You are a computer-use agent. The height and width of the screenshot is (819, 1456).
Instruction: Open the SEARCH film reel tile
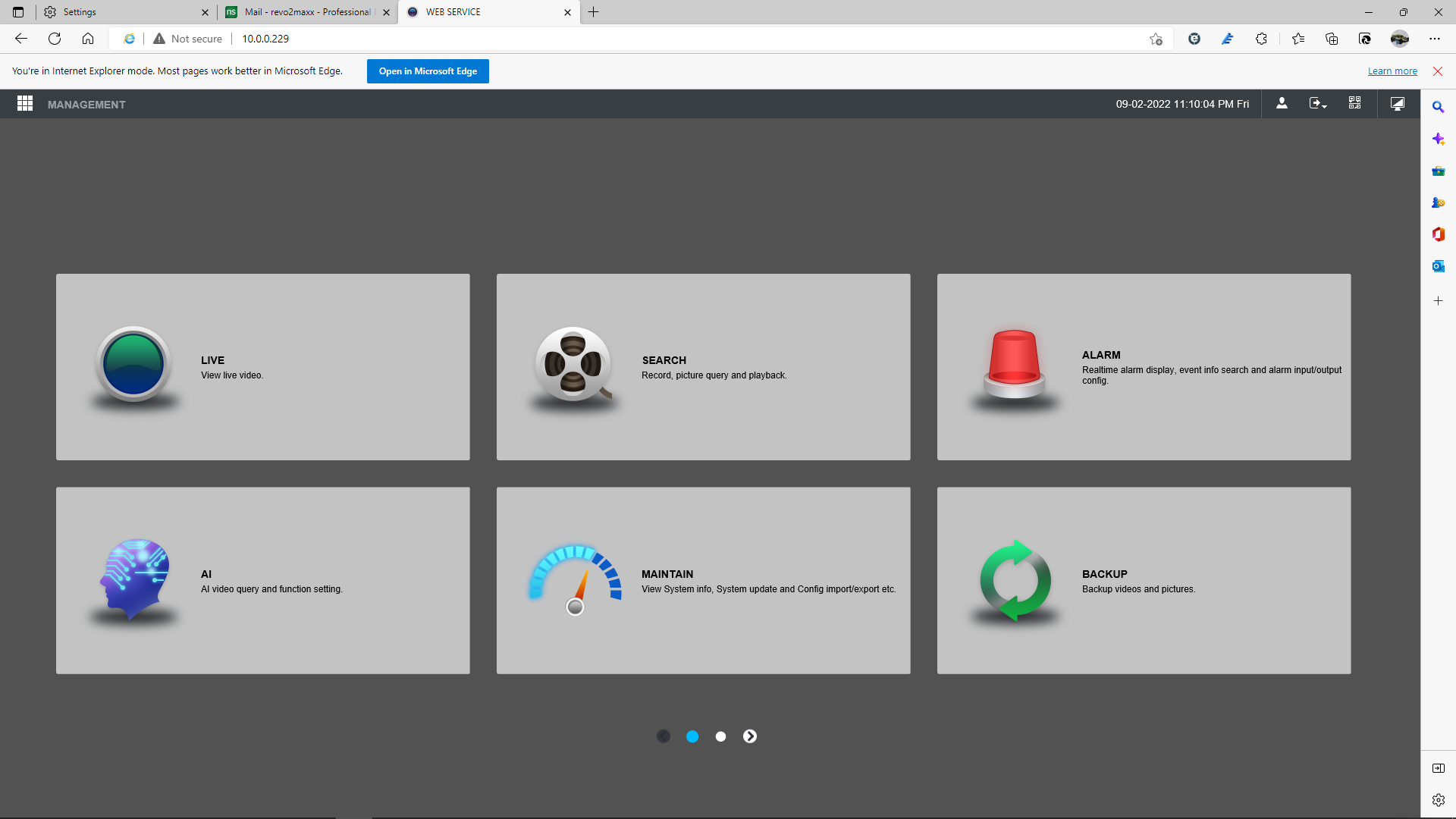(703, 367)
